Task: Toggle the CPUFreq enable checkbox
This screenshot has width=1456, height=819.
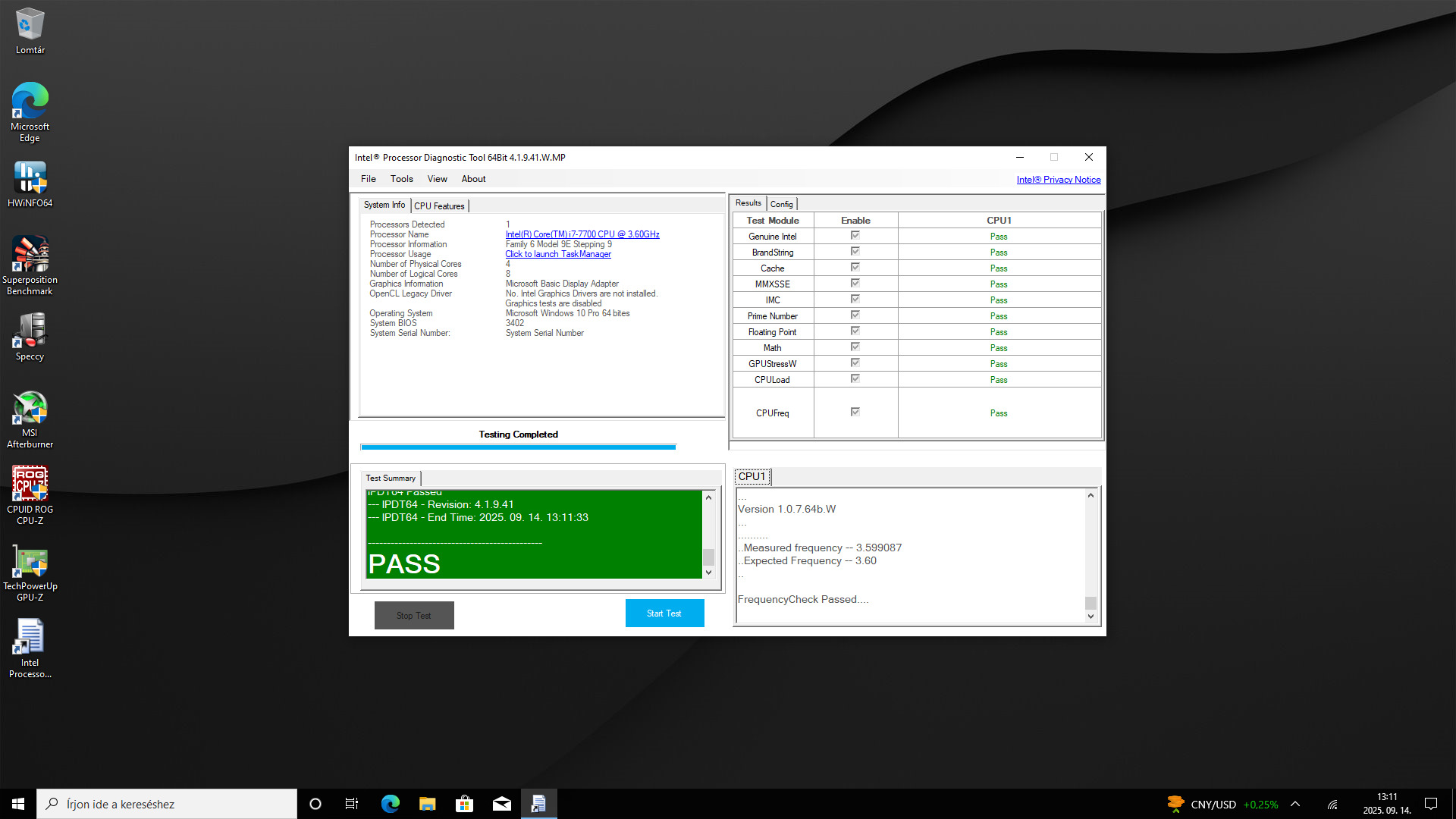Action: pyautogui.click(x=855, y=412)
